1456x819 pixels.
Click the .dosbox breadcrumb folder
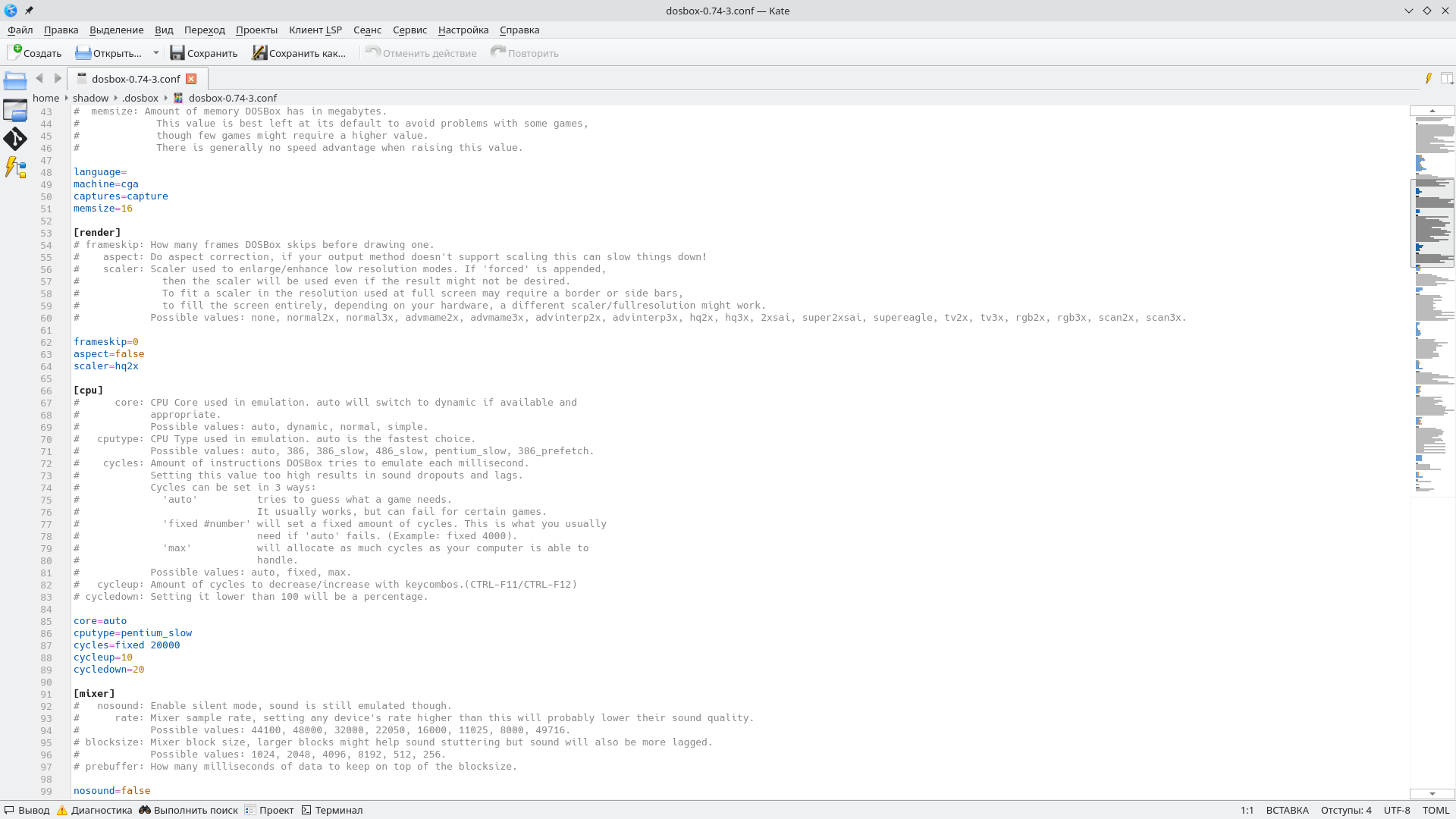140,98
